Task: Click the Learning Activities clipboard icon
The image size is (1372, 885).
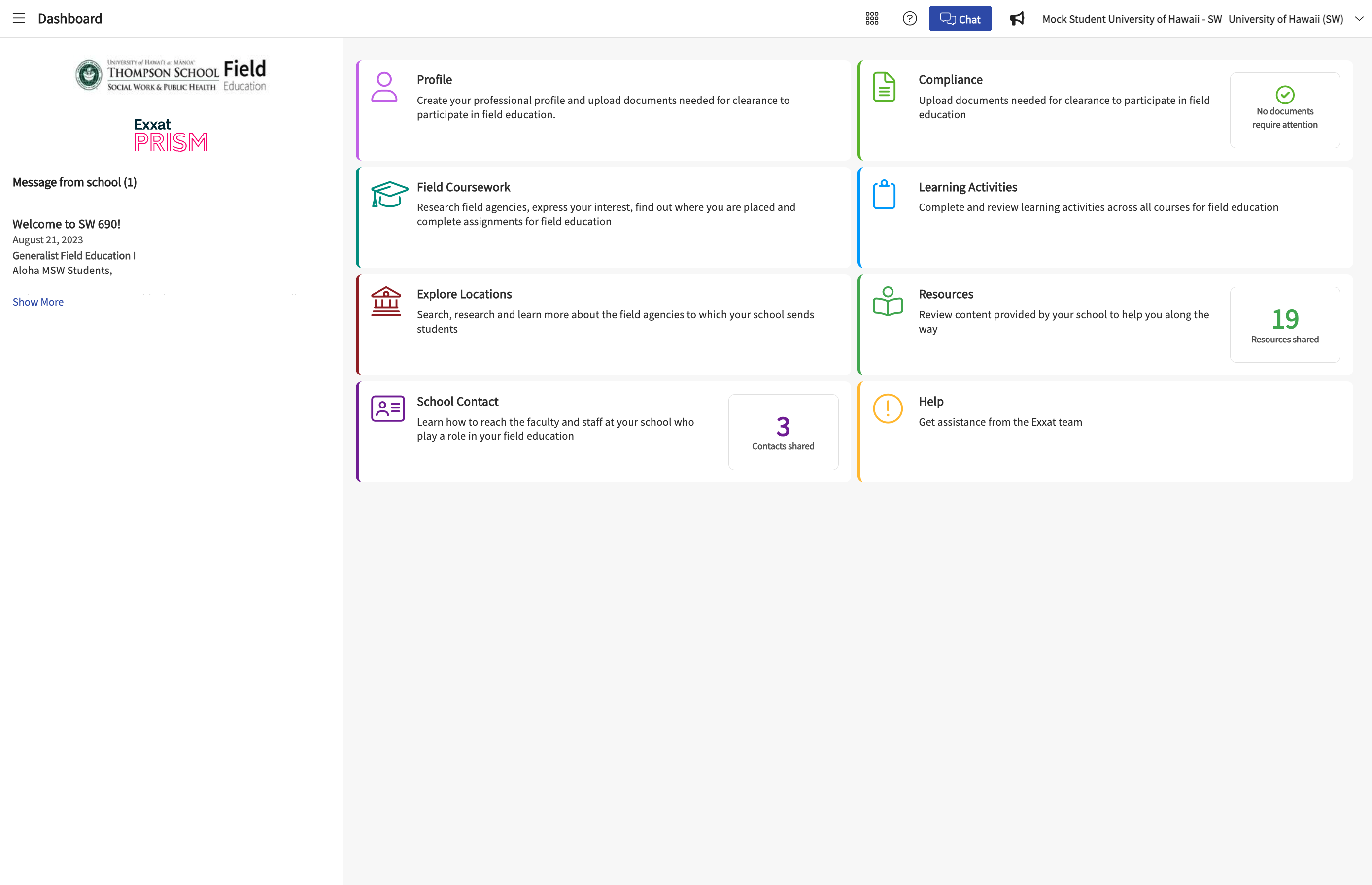Action: tap(884, 194)
